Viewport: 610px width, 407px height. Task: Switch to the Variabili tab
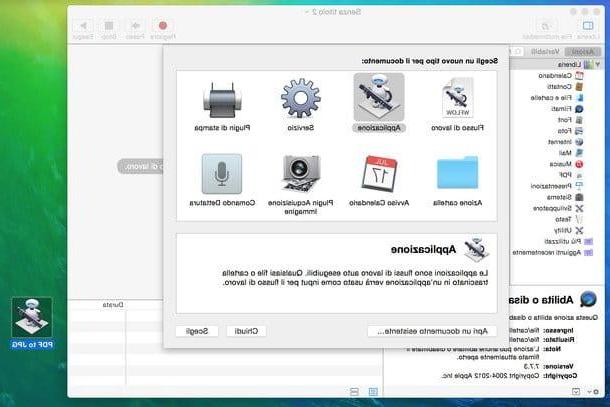pos(545,51)
